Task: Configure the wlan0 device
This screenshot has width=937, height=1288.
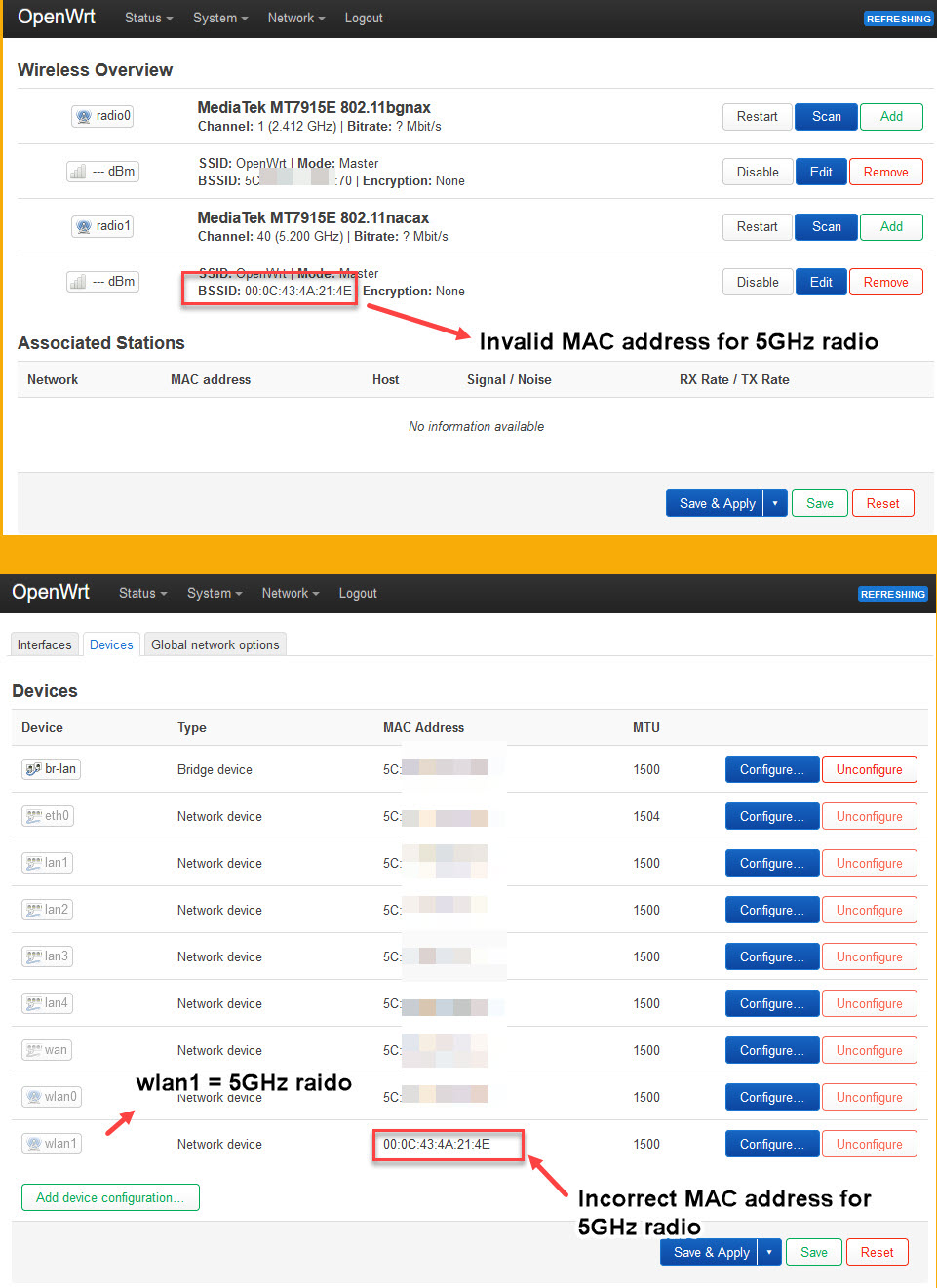Action: coord(772,1097)
